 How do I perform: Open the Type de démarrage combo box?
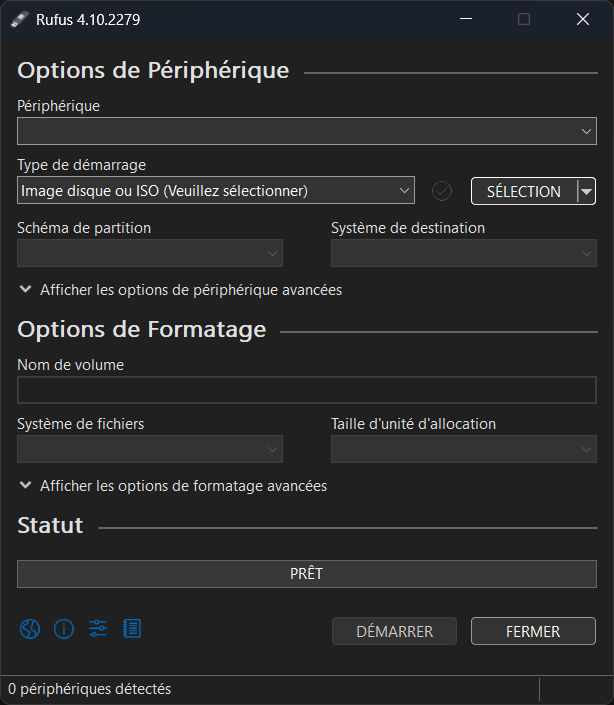pyautogui.click(x=216, y=191)
